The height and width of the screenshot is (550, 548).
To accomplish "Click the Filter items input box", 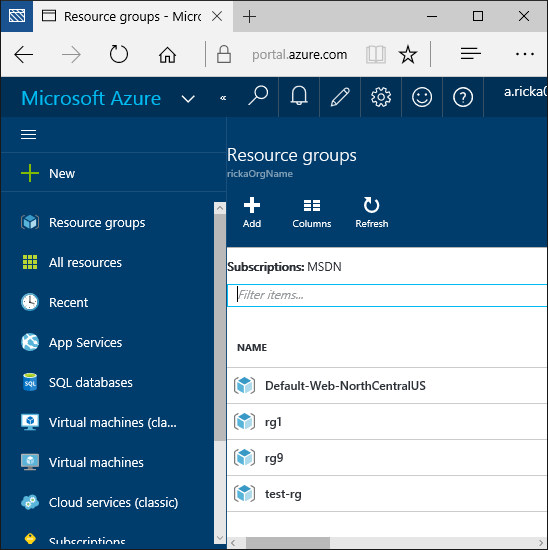I will click(x=387, y=295).
